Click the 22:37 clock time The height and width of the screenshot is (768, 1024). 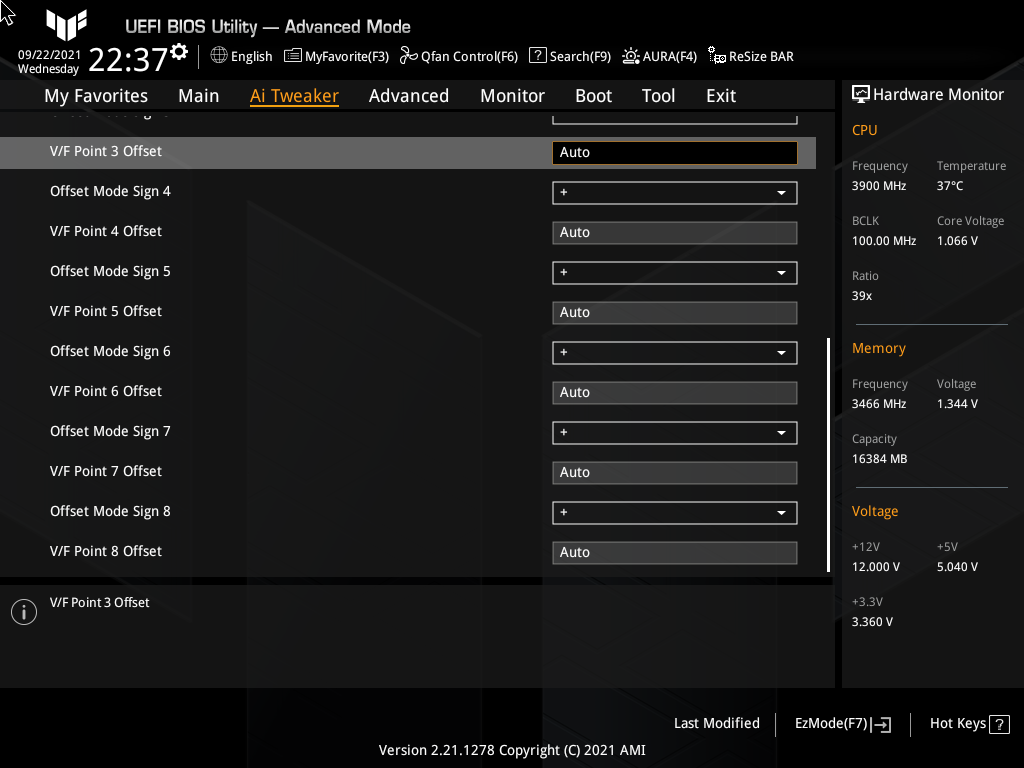point(128,59)
